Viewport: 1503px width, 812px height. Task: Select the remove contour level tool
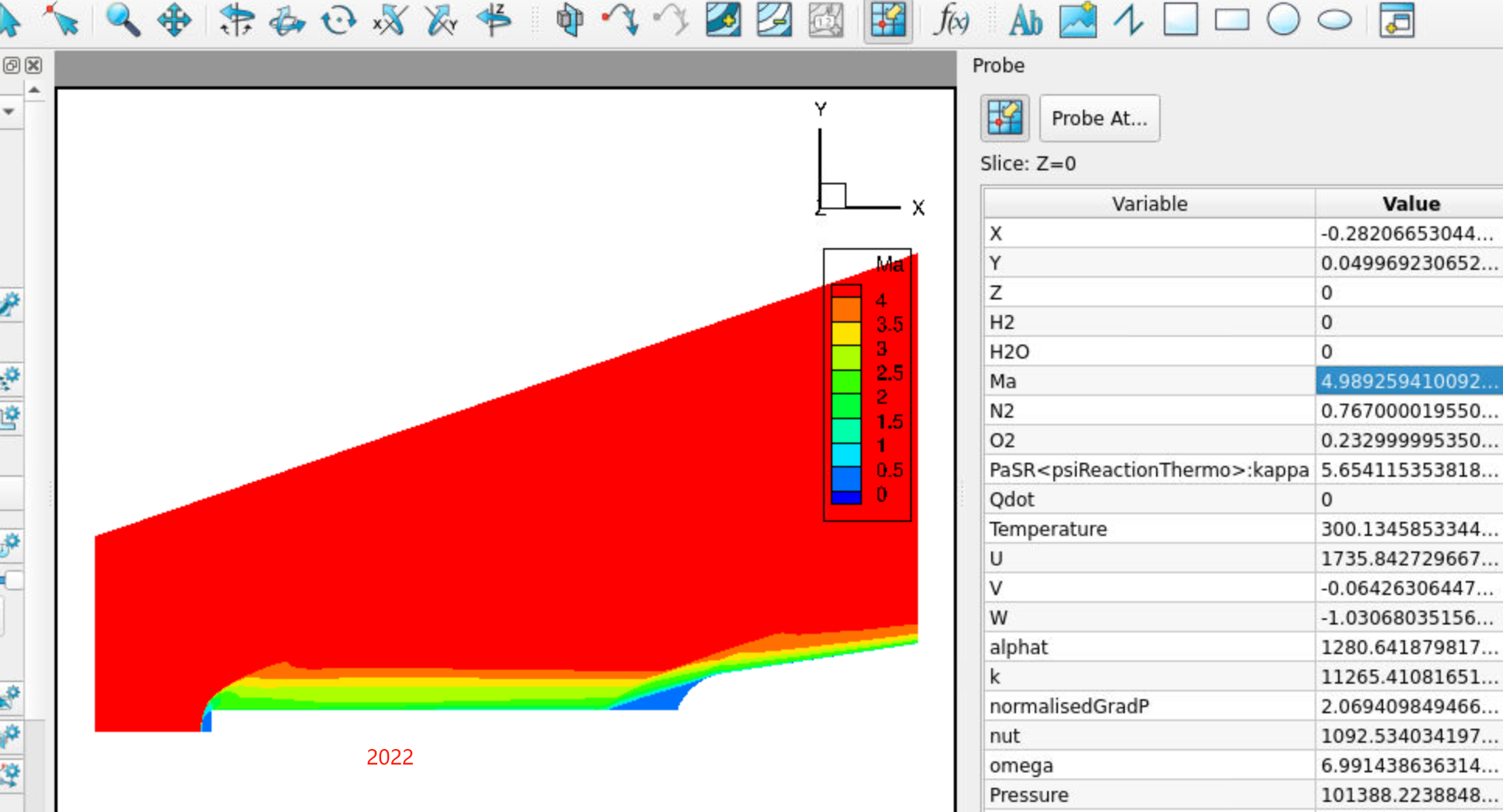tap(775, 19)
